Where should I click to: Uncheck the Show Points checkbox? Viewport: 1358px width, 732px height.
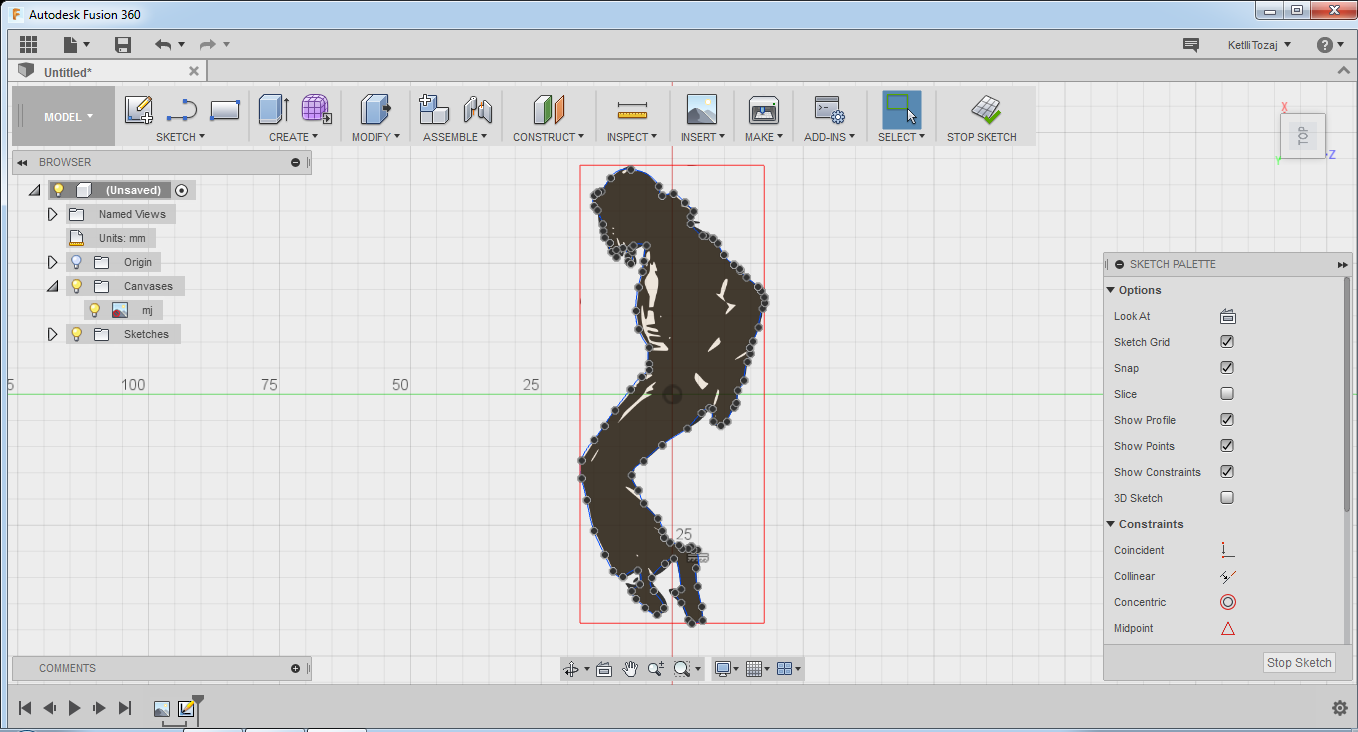click(1227, 446)
